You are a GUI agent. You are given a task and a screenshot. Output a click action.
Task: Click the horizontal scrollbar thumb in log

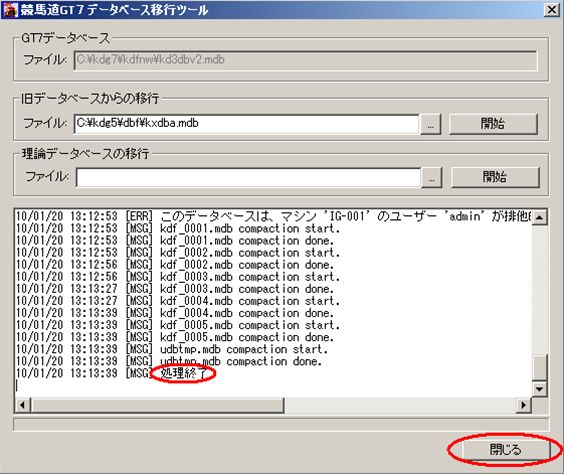tap(158, 405)
